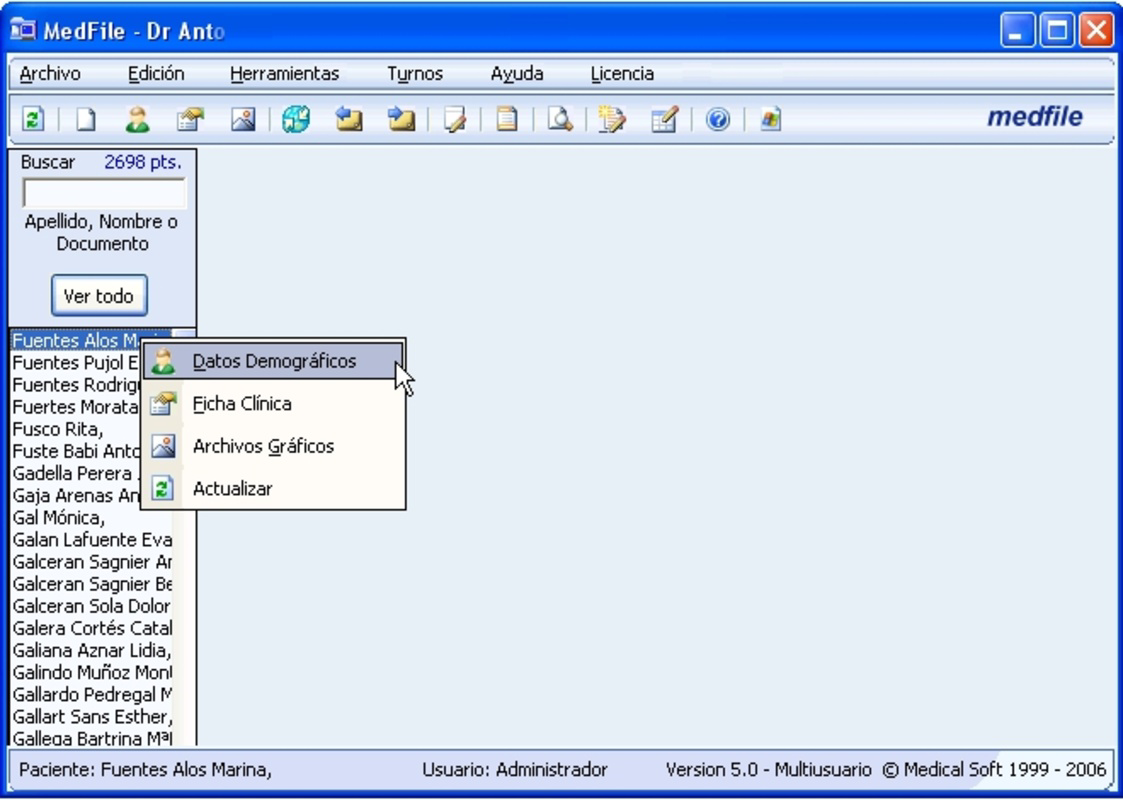Open the Licencia menu

point(622,74)
